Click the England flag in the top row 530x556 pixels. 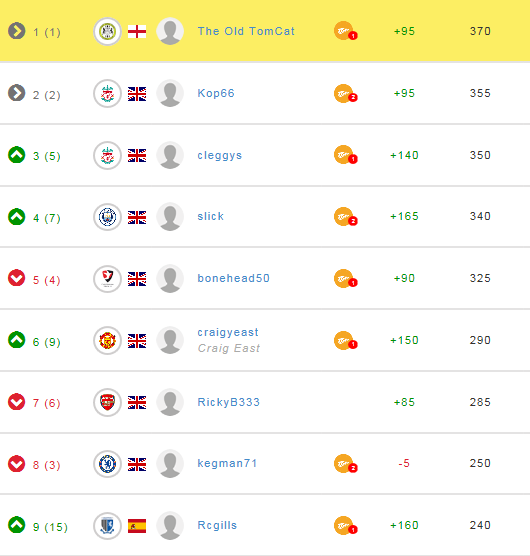coord(137,32)
